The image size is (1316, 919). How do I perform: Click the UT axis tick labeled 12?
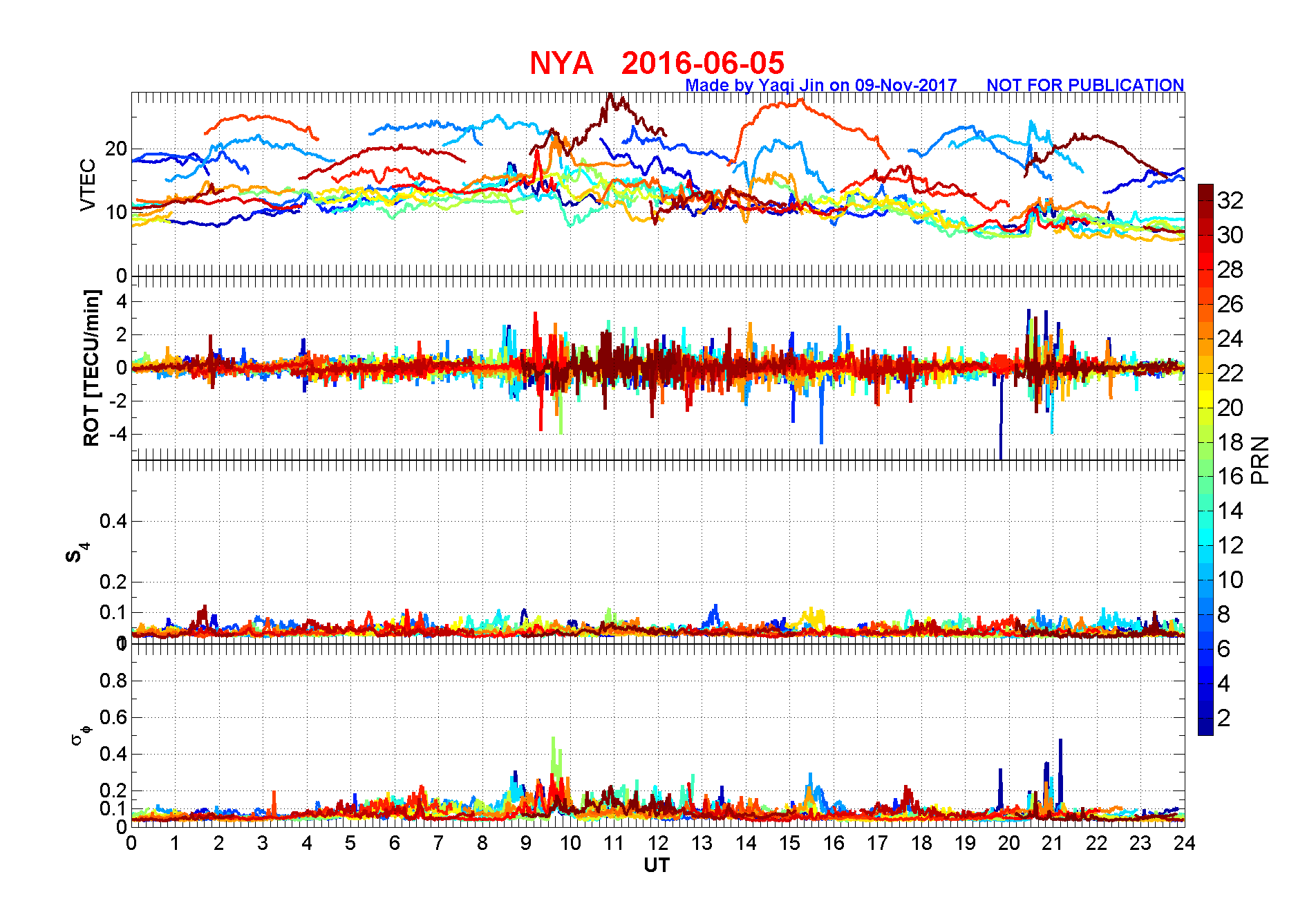[658, 843]
